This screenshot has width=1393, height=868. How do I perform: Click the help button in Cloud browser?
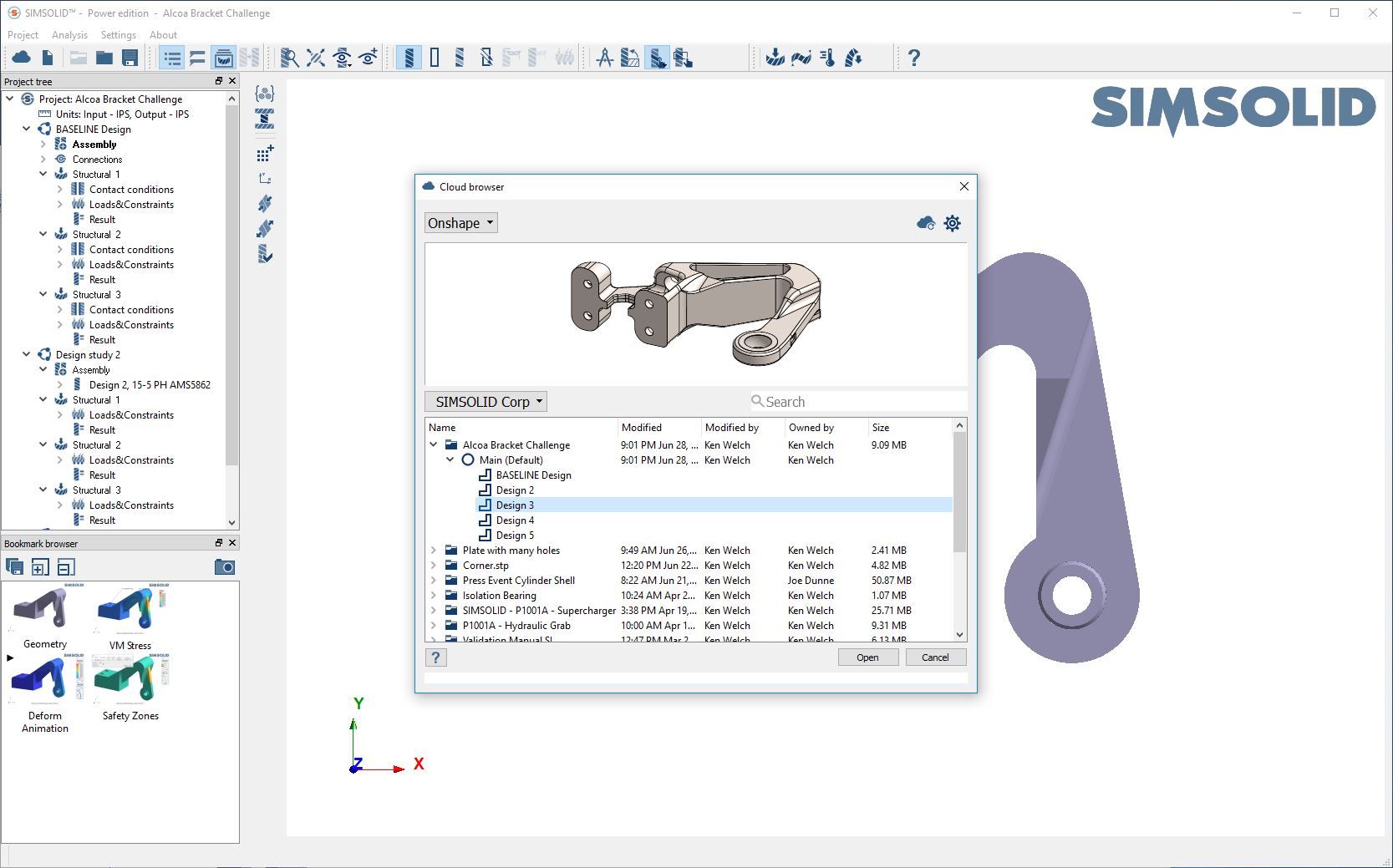(x=435, y=657)
